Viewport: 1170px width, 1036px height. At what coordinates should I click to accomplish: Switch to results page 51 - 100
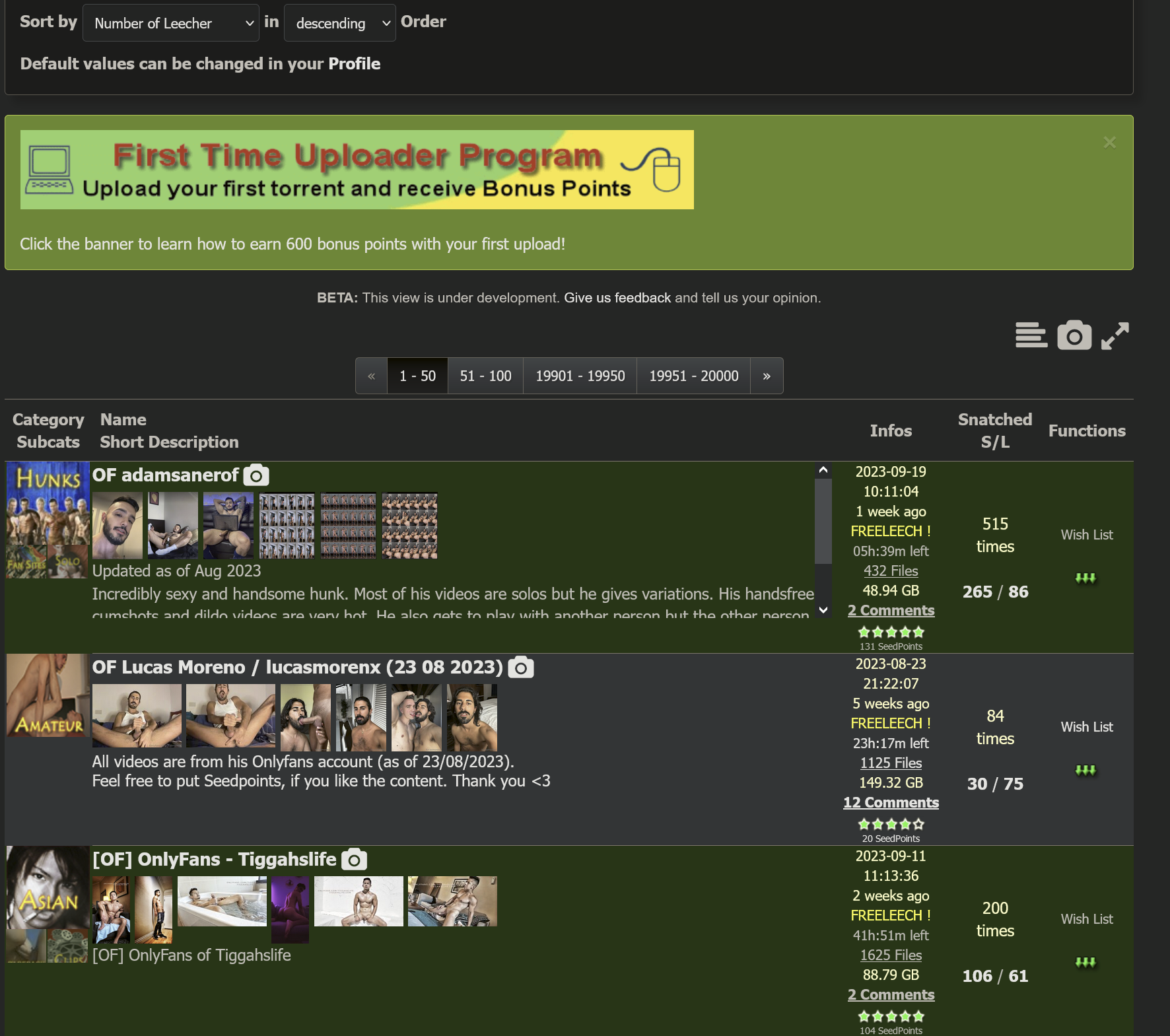tap(485, 376)
